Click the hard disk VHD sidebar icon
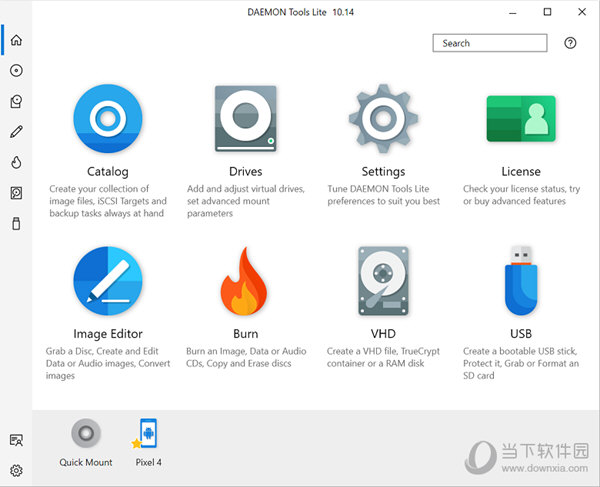The width and height of the screenshot is (600, 487). [16, 193]
